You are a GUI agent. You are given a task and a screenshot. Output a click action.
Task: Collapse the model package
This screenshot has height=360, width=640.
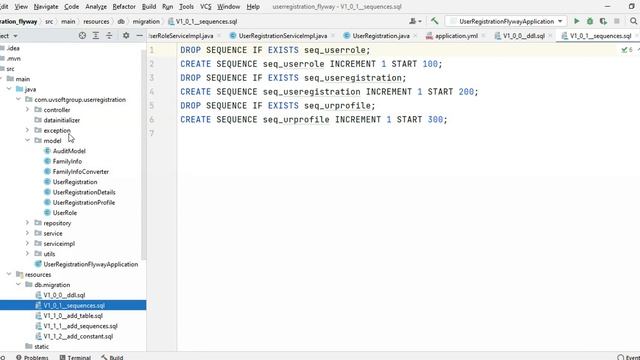(27, 140)
